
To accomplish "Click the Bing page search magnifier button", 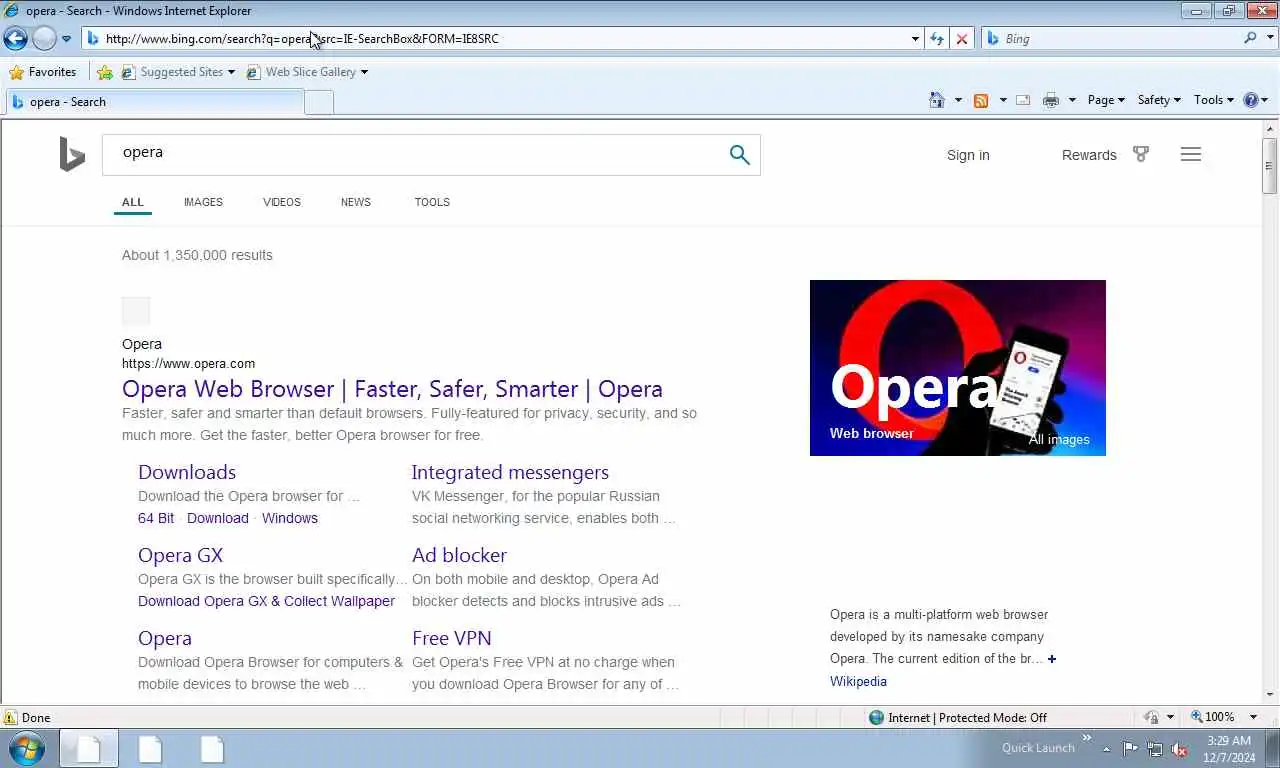I will coord(739,154).
